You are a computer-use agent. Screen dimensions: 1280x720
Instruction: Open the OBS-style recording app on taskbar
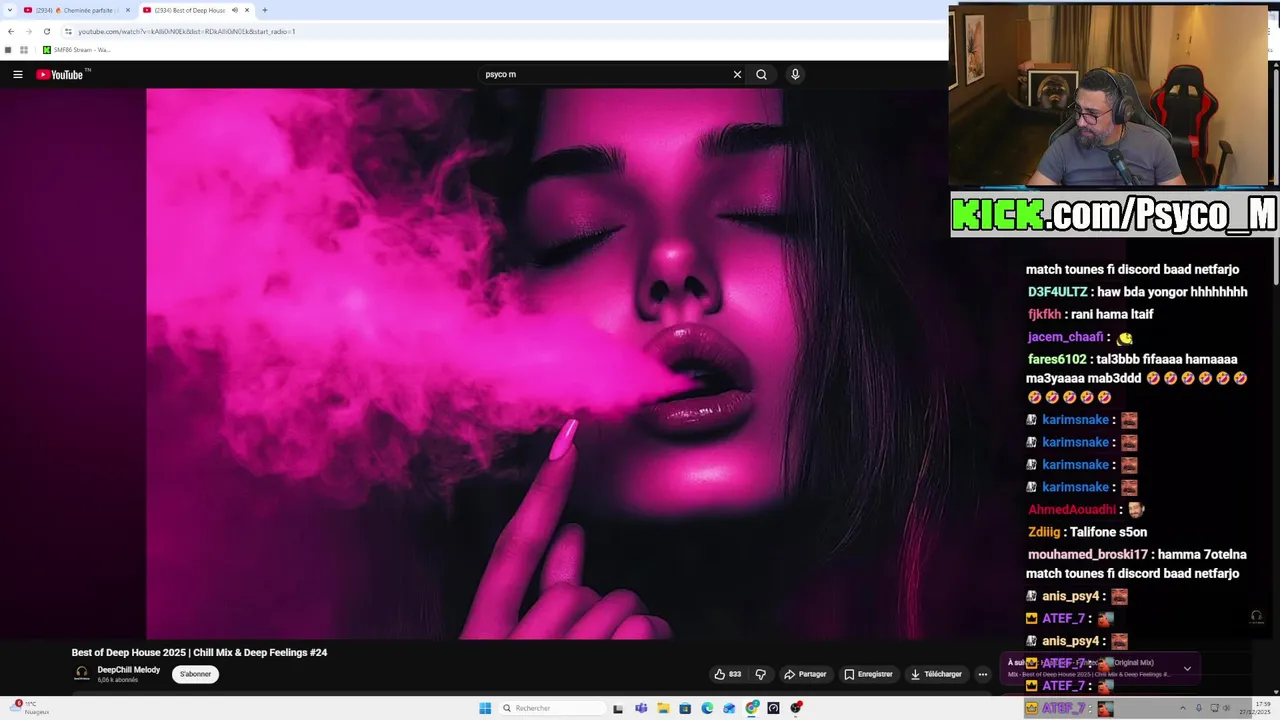click(796, 708)
